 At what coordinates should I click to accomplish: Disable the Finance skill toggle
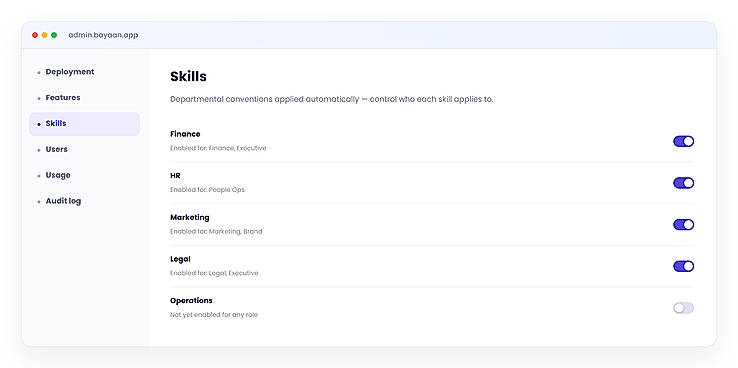683,142
